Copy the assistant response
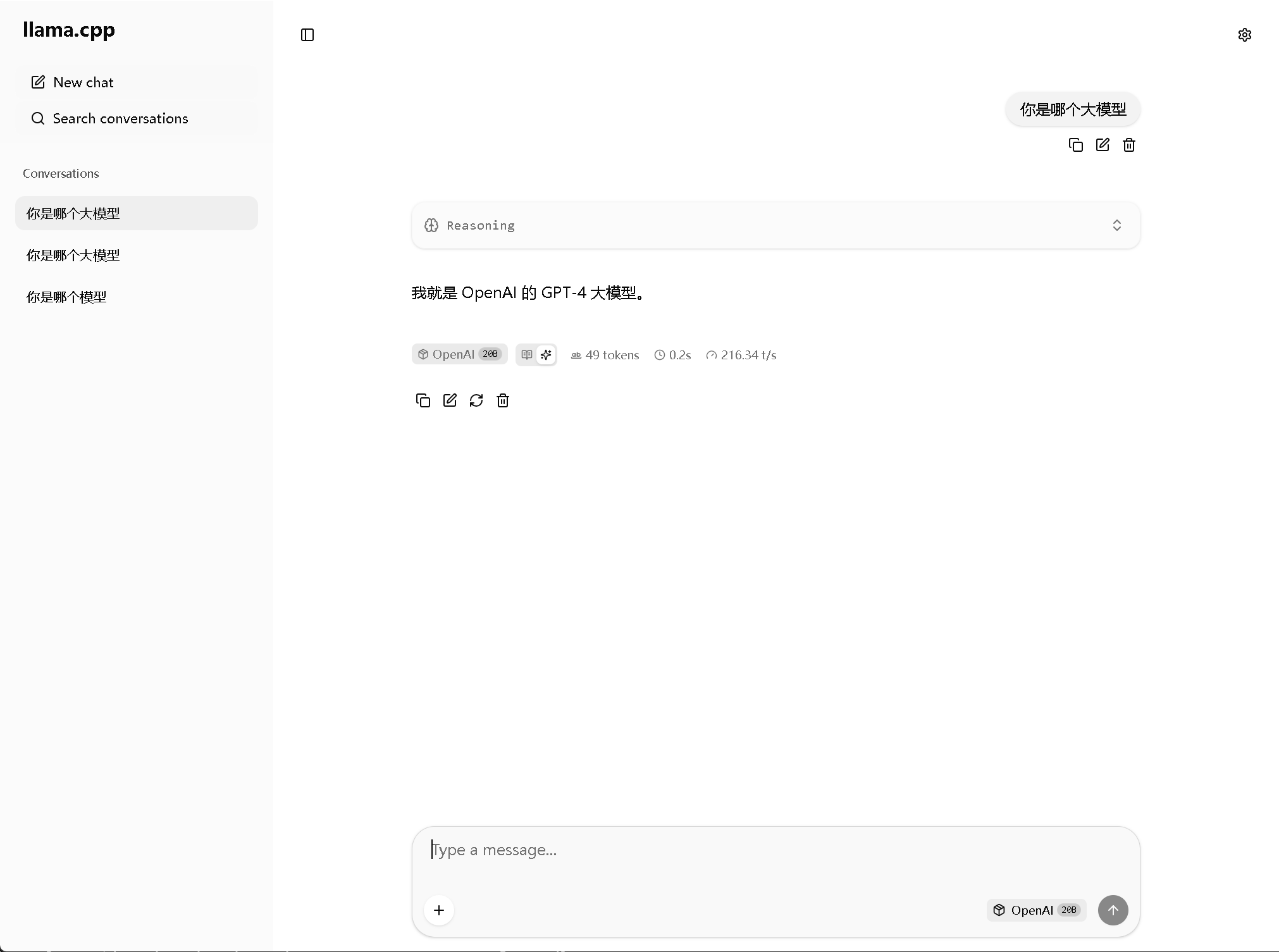 tap(423, 400)
